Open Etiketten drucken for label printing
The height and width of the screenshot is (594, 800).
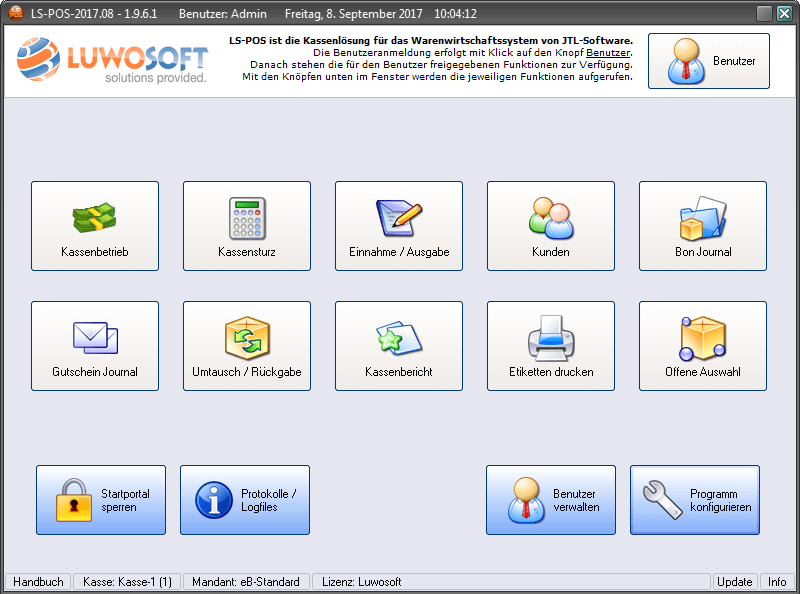pos(551,345)
